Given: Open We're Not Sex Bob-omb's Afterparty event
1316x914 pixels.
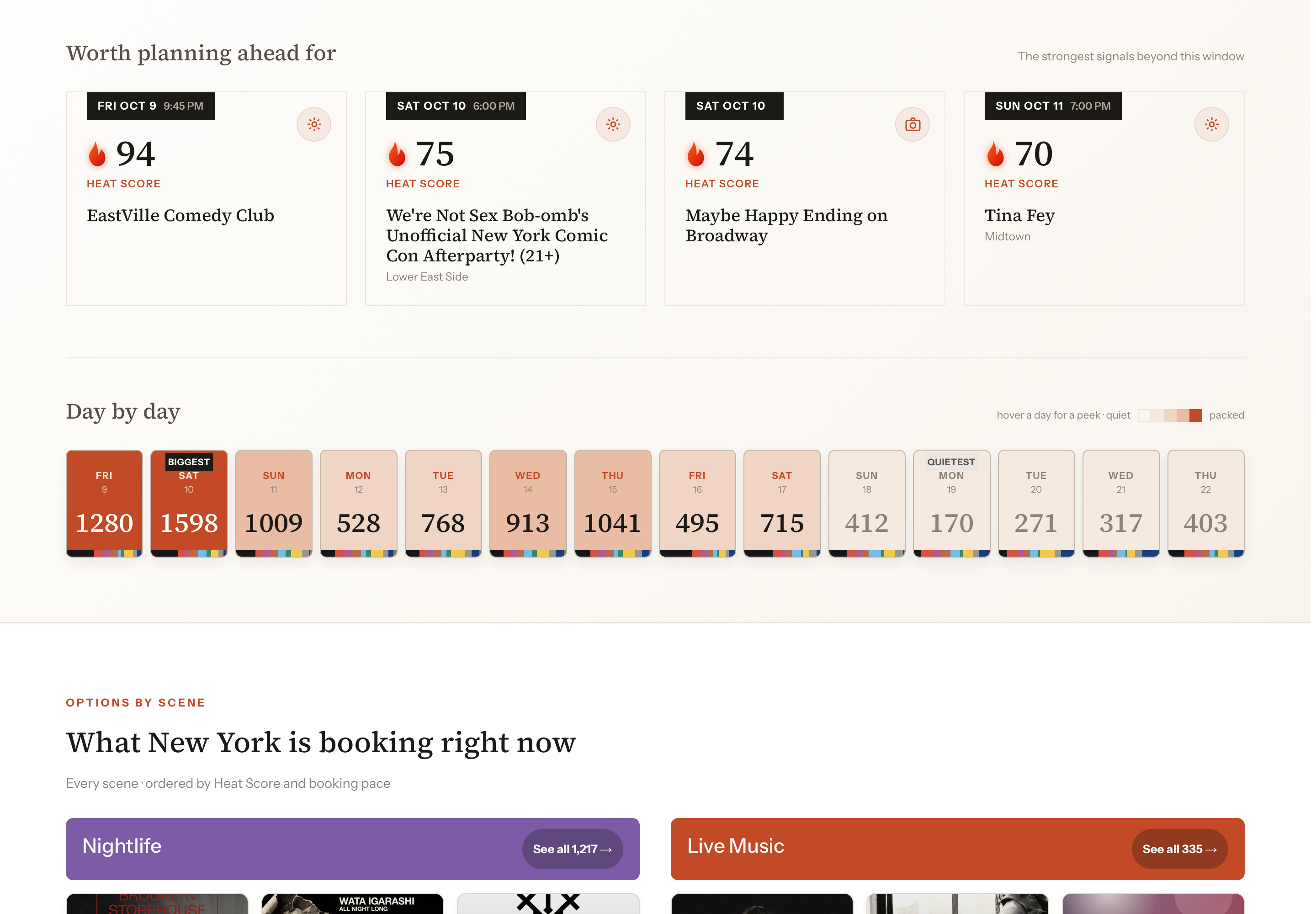Looking at the screenshot, I should pos(497,235).
